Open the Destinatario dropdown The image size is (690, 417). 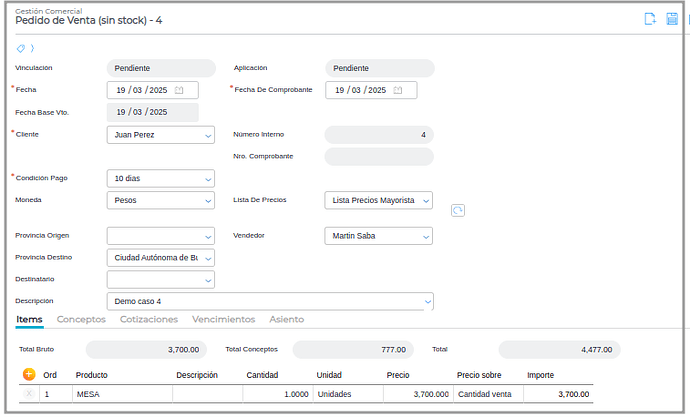208,281
